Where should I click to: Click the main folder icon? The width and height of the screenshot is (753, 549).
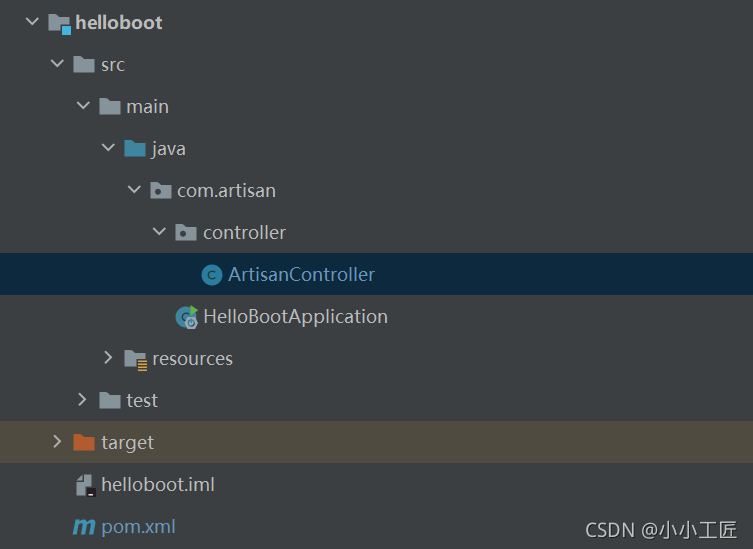(109, 106)
